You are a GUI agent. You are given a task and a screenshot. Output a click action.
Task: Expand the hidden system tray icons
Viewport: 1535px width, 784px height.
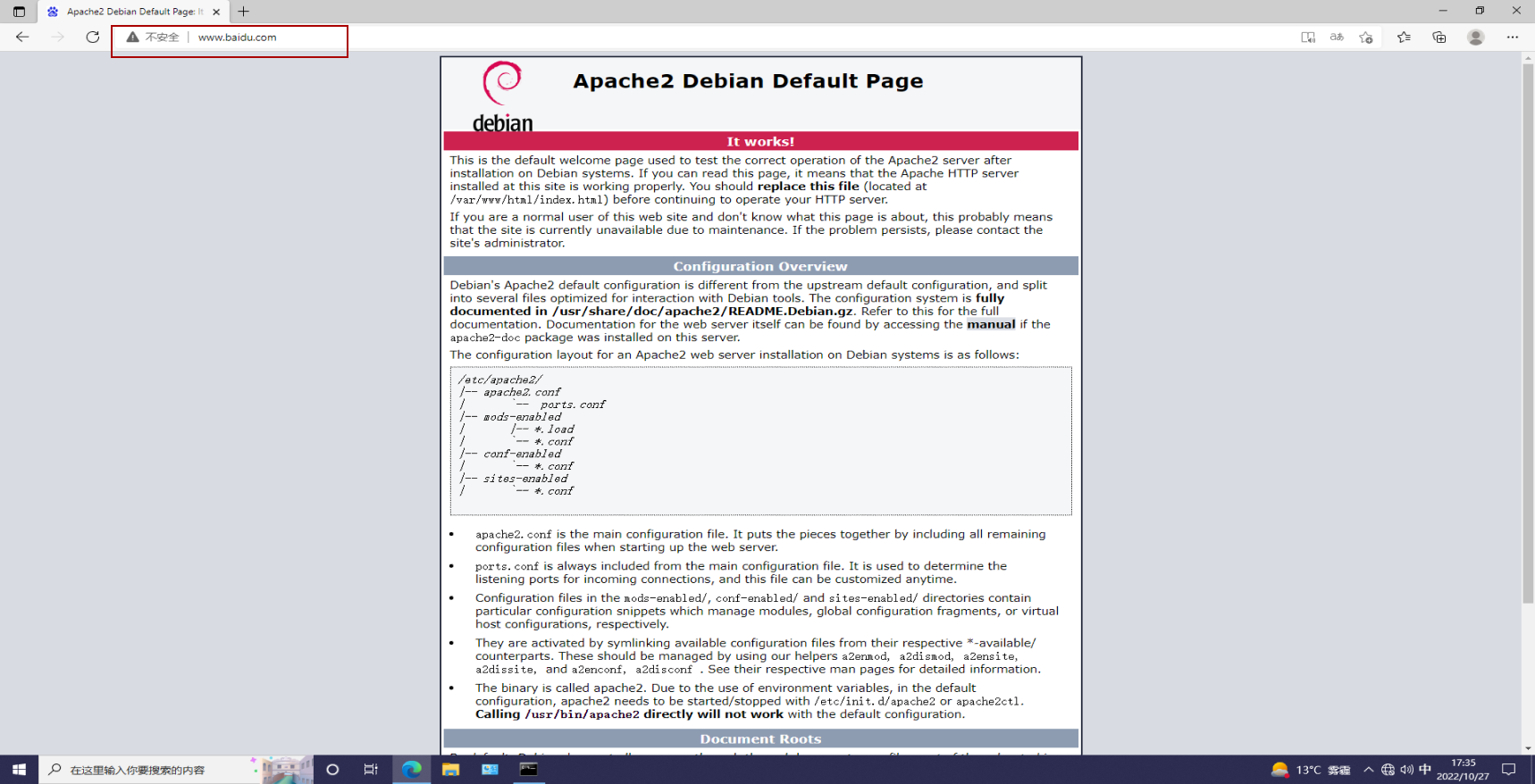tap(1368, 770)
